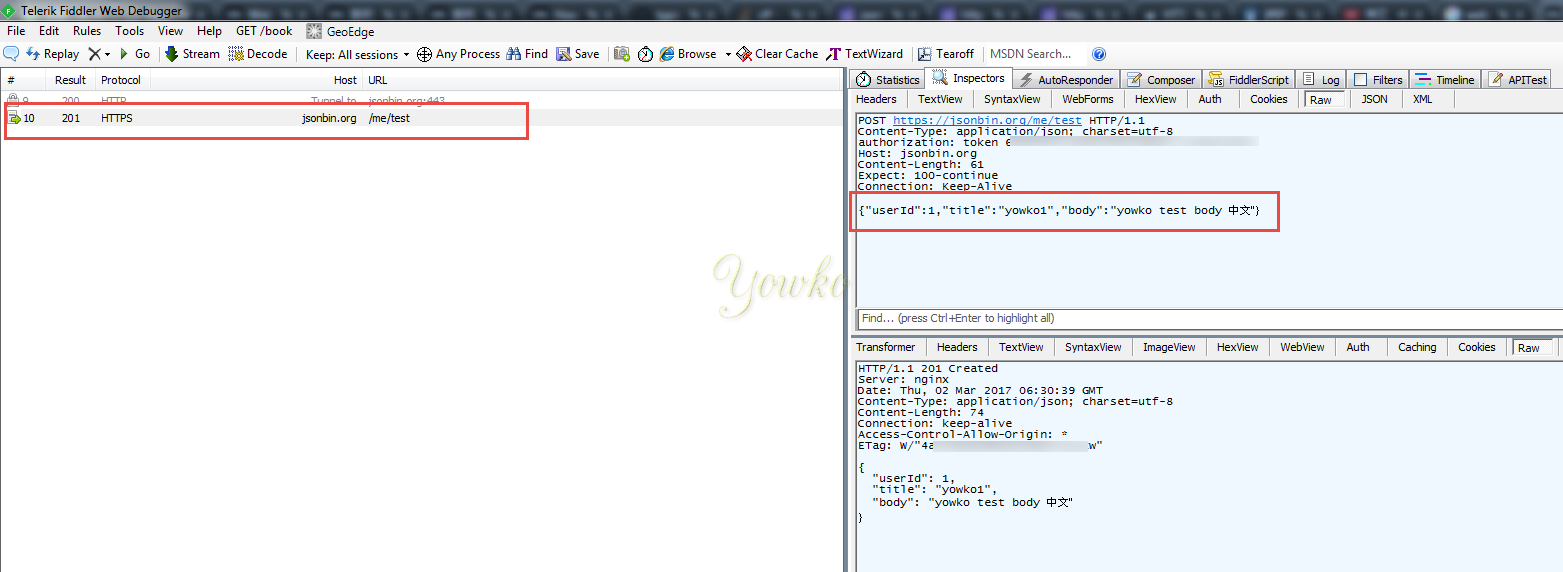Screen dimensions: 1563x572
Task: Toggle the Filters tab checkbox
Action: 1360,80
